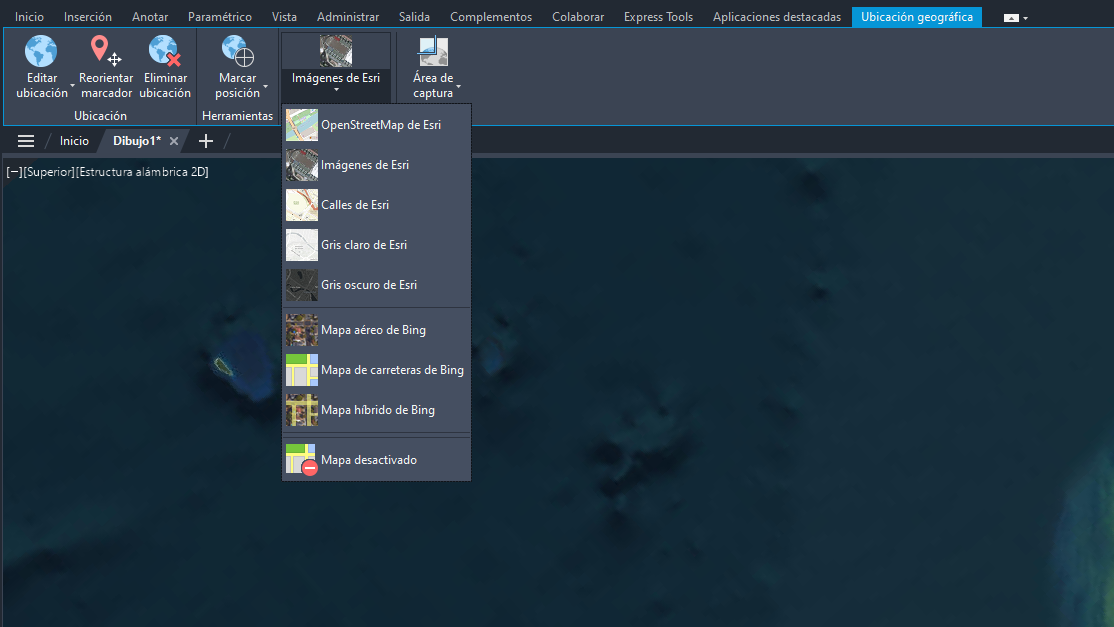The height and width of the screenshot is (627, 1114).
Task: Switch to the Anotar tab
Action: tap(150, 16)
